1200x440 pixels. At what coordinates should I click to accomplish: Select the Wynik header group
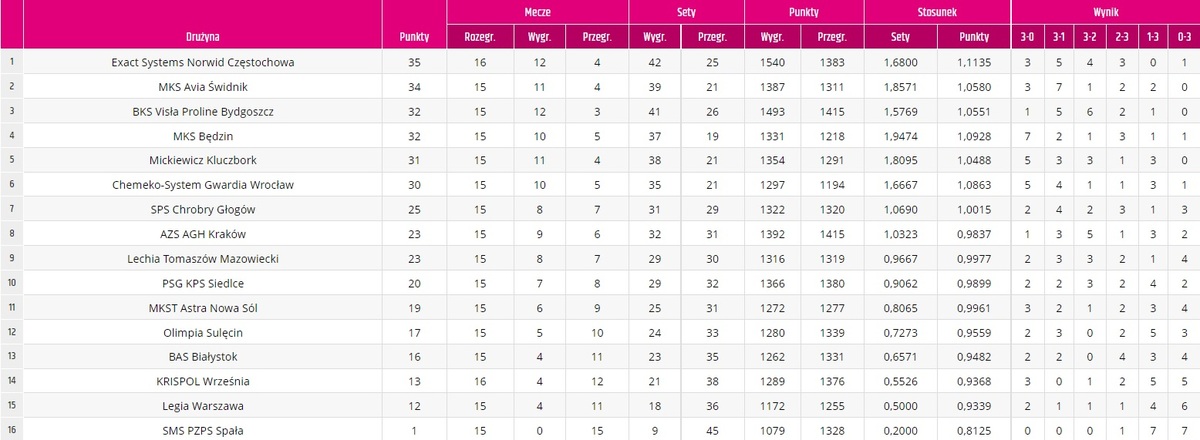pyautogui.click(x=1105, y=12)
